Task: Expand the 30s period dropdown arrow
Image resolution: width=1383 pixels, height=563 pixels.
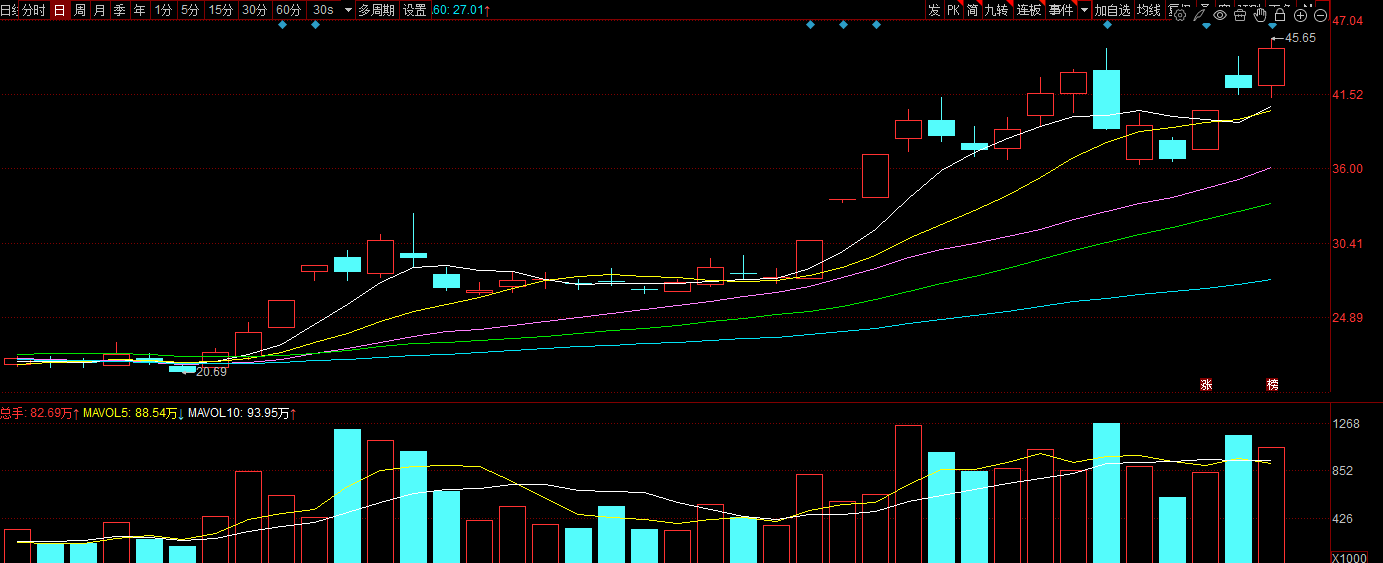Action: (x=347, y=10)
